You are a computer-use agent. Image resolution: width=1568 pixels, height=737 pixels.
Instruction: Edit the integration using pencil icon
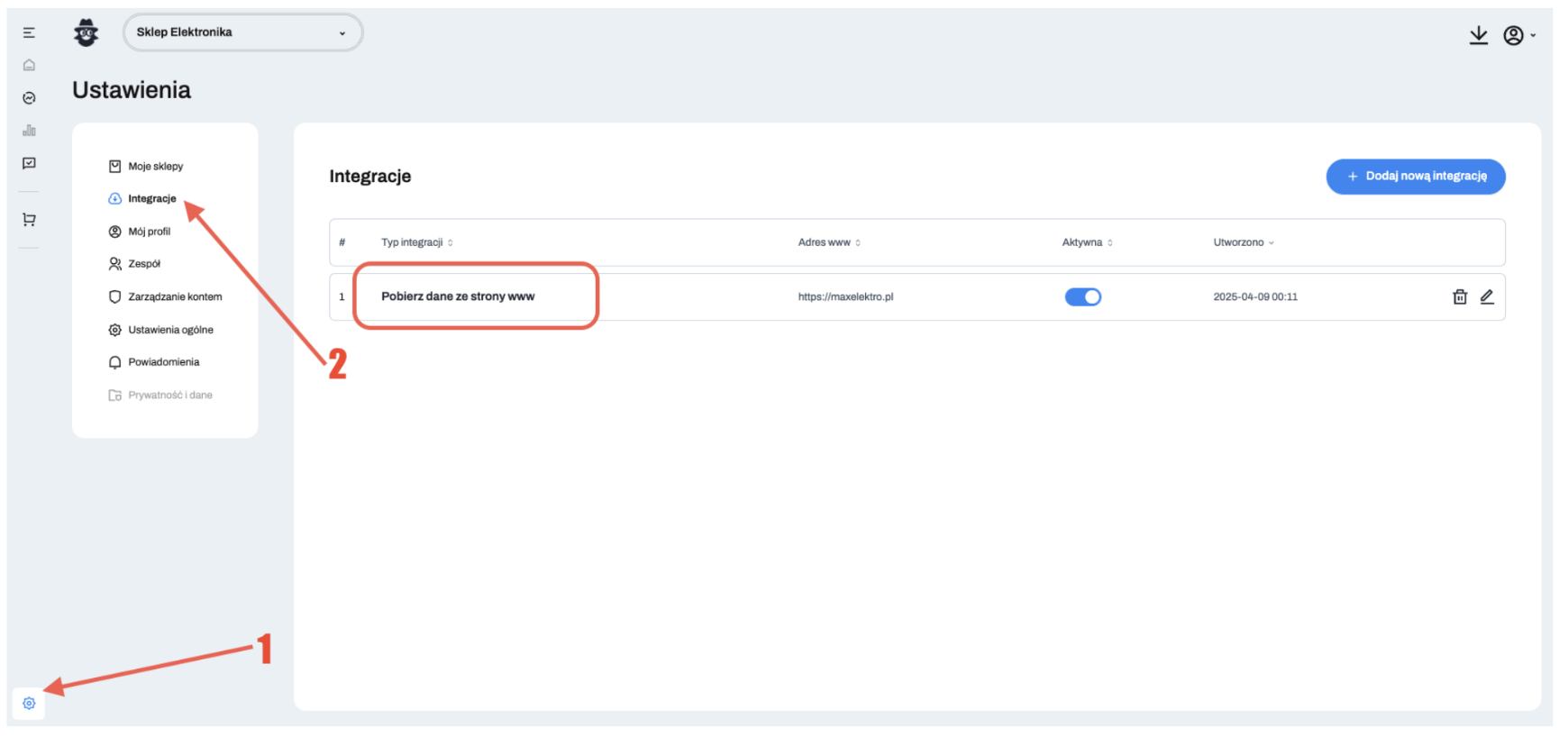(1487, 296)
